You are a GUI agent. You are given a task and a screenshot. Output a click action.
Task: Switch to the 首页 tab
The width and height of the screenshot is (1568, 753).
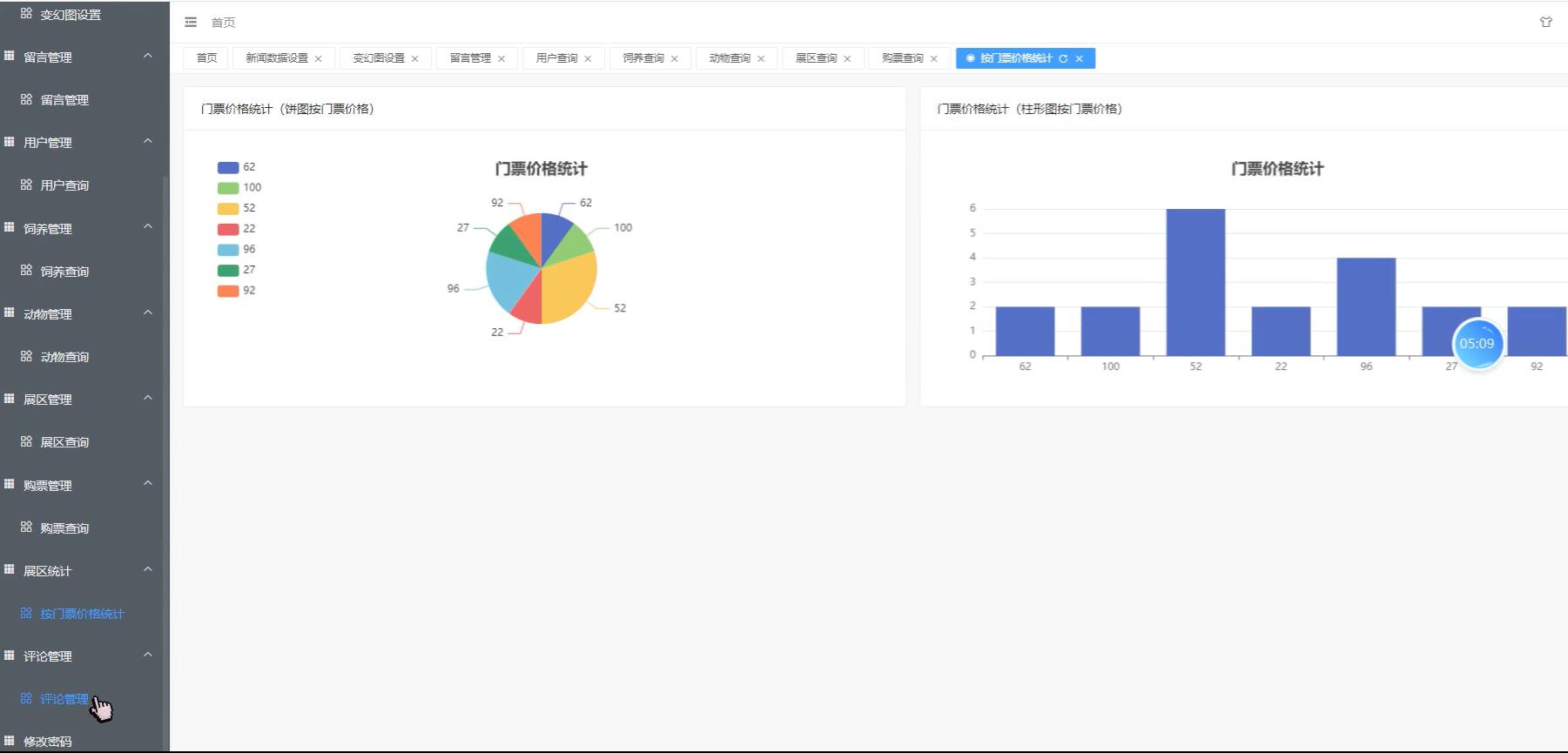click(206, 58)
